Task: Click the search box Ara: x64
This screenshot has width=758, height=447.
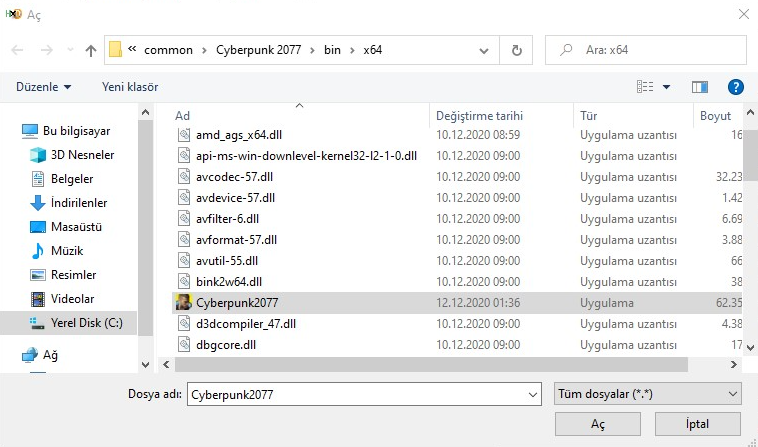Action: [646, 50]
